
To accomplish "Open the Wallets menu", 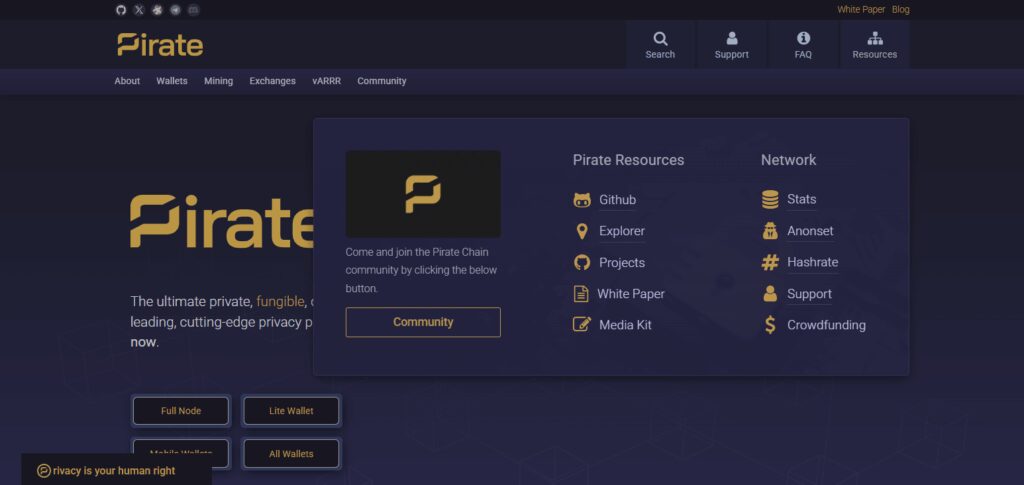I will pyautogui.click(x=172, y=81).
